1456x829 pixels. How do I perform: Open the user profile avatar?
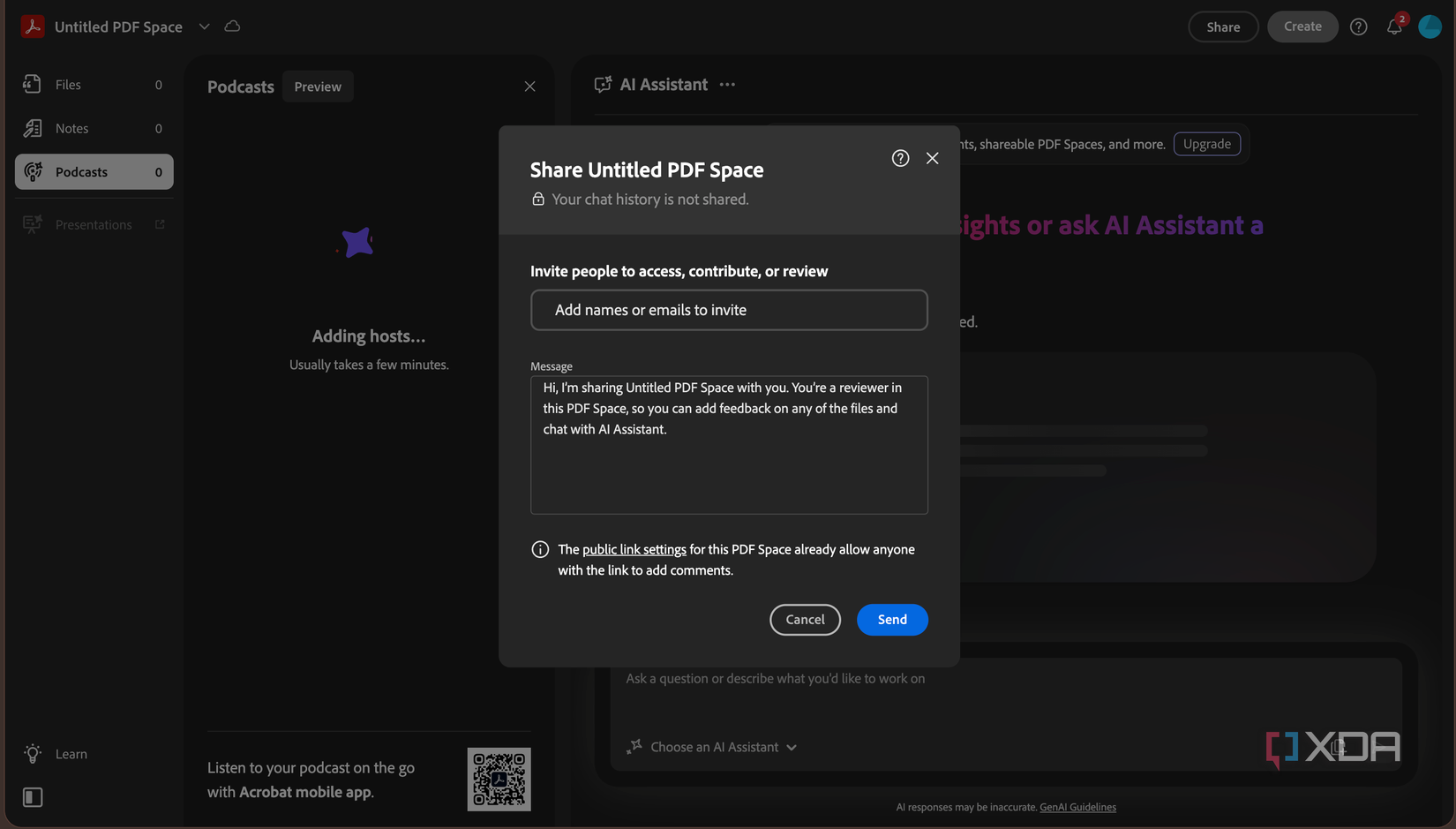(1430, 26)
